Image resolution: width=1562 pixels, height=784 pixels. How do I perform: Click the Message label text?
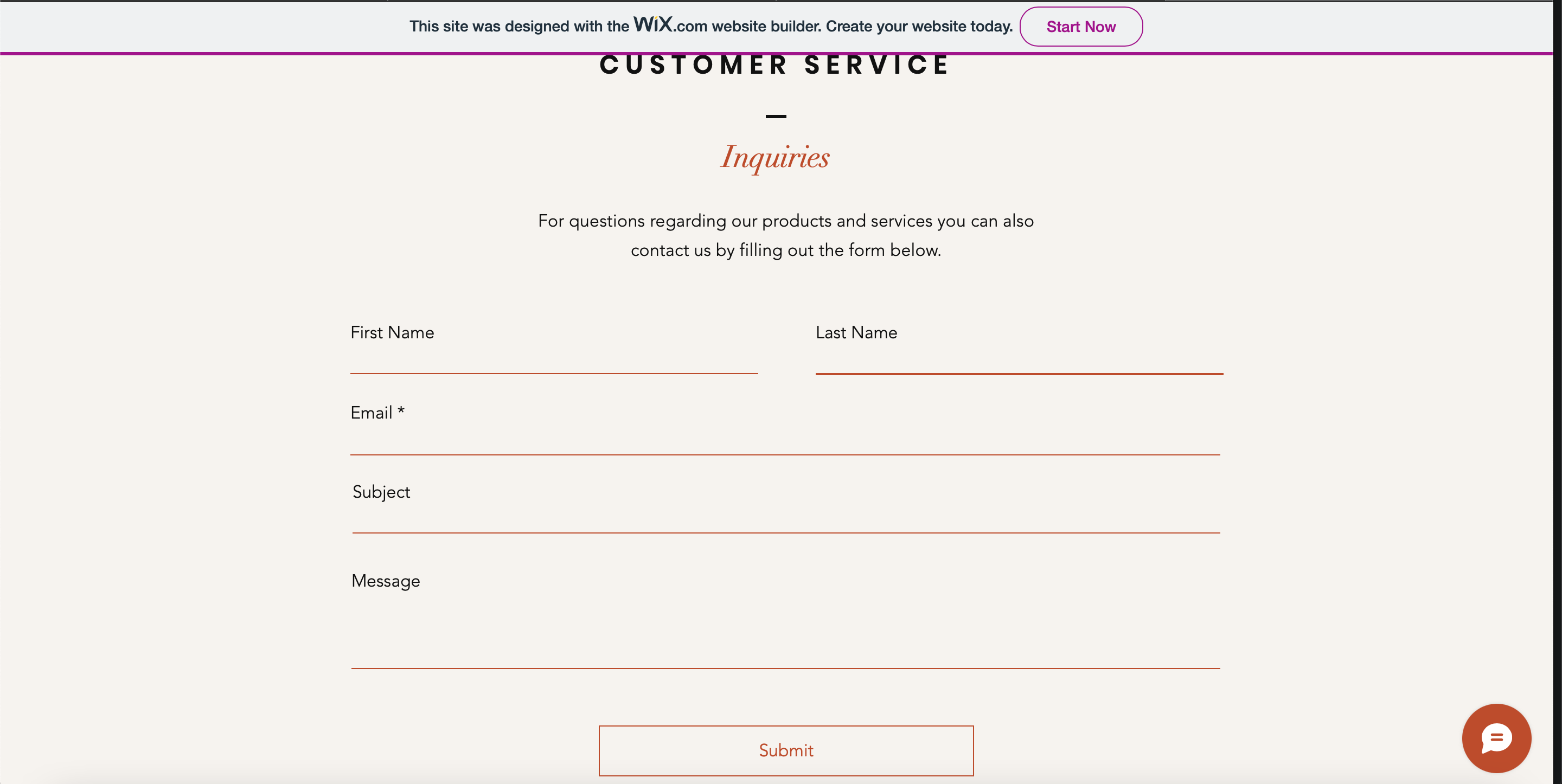(x=386, y=581)
